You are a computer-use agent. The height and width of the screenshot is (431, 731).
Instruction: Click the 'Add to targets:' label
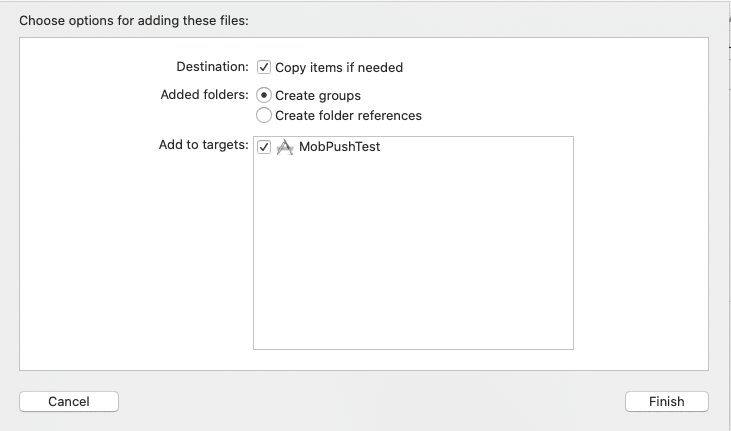click(x=203, y=145)
